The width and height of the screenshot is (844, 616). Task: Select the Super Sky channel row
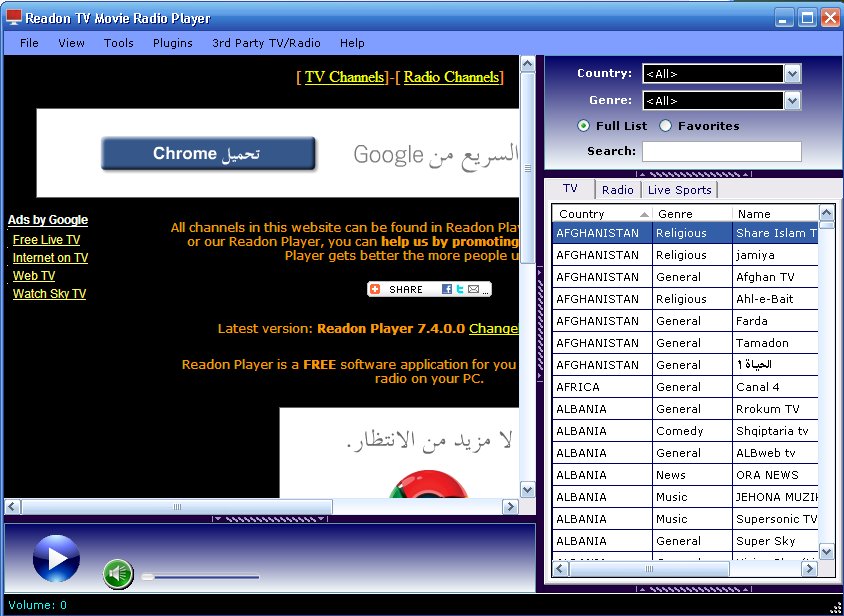685,541
